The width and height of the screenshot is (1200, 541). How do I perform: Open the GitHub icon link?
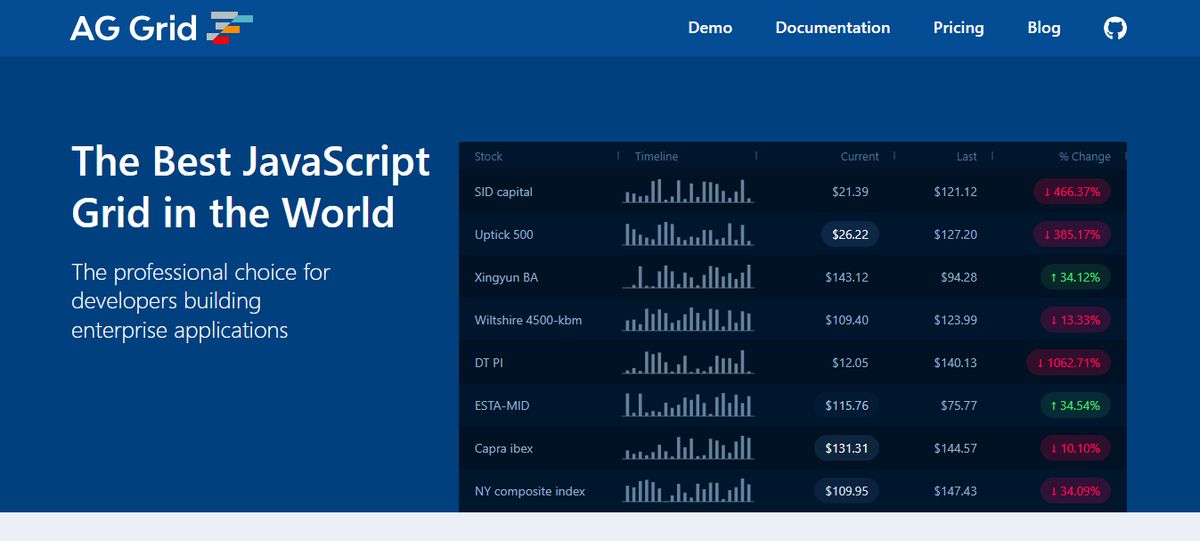tap(1114, 28)
